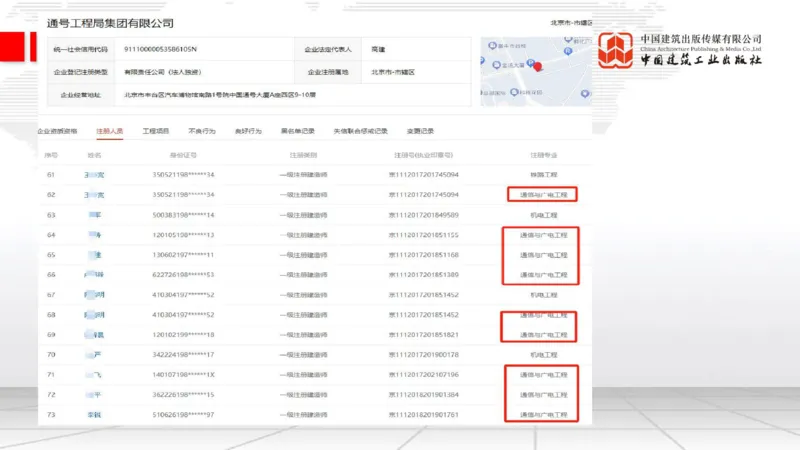Screen dimensions: 800x450
Task: Select credit code 91110000053586105N
Action: tap(160, 49)
